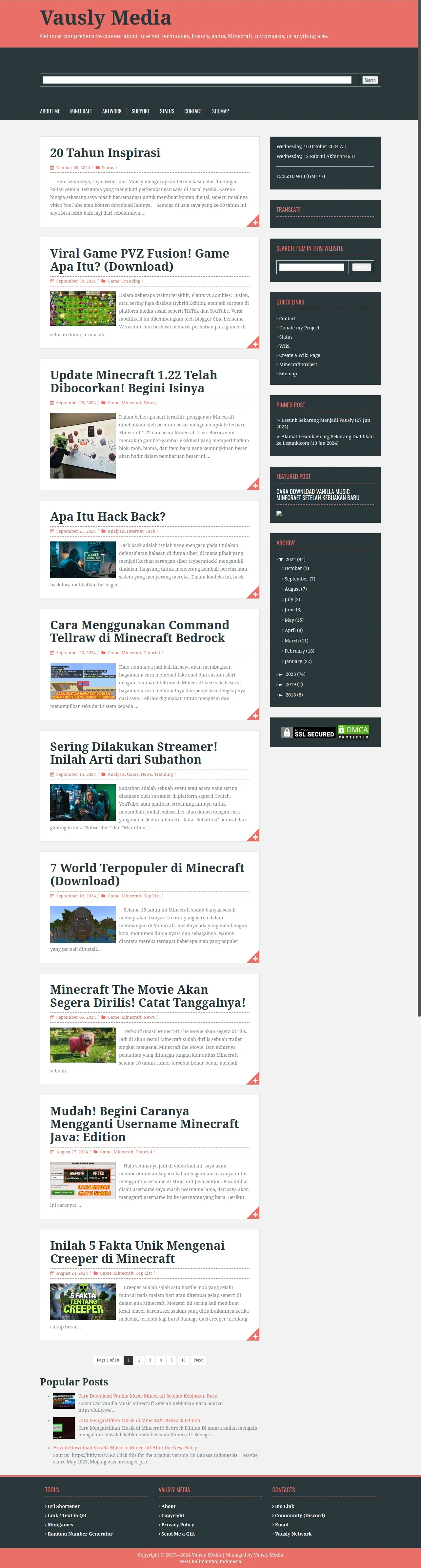Screen dimensions: 421x1568
Task: Expand the 2018 (8) archive year
Action: pos(281,695)
